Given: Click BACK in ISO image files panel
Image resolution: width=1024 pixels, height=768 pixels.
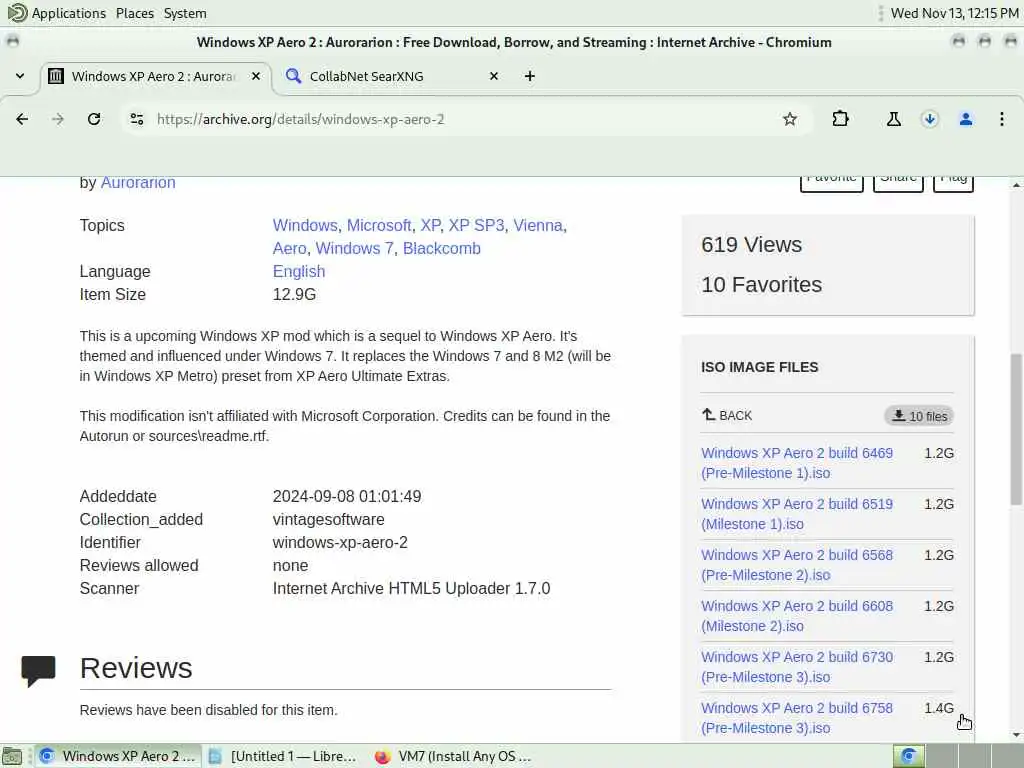Looking at the screenshot, I should [x=727, y=415].
